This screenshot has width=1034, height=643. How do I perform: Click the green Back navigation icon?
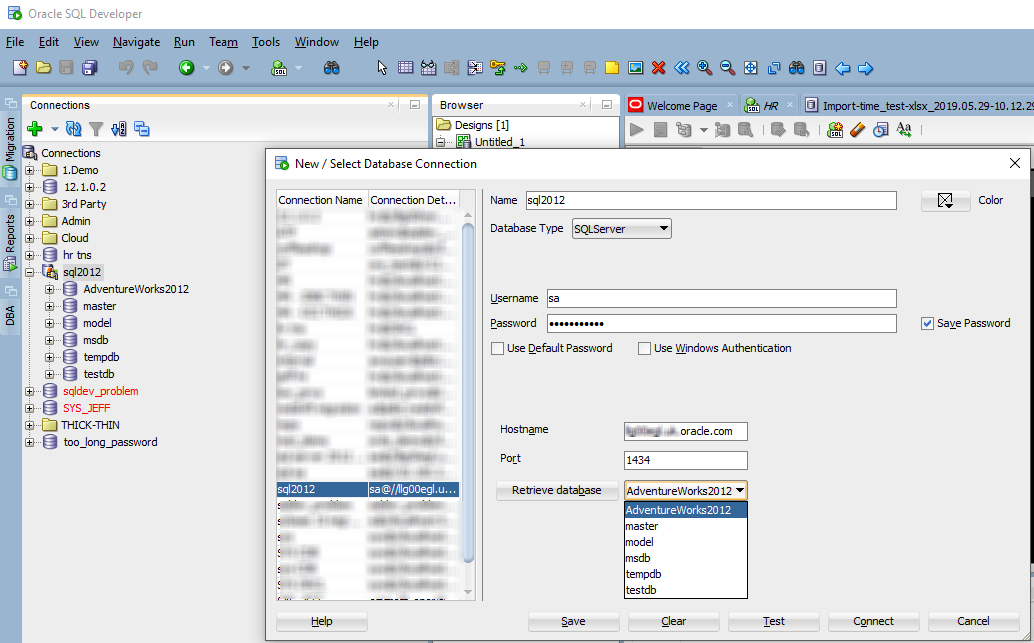(x=187, y=67)
